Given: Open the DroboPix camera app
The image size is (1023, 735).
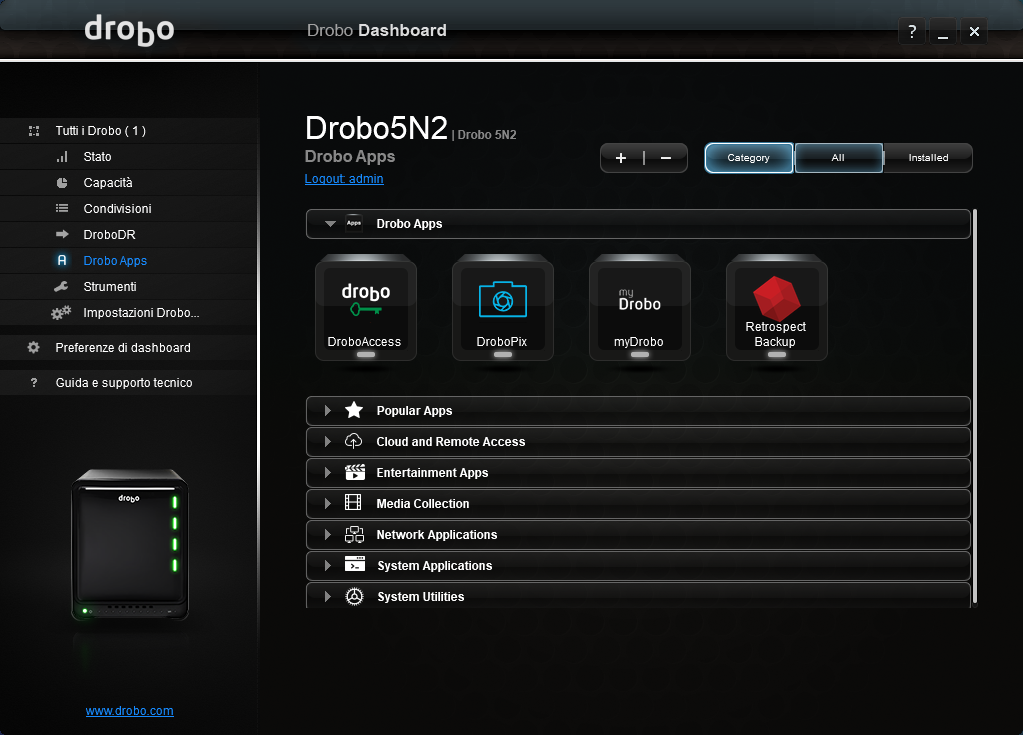Looking at the screenshot, I should tap(502, 306).
